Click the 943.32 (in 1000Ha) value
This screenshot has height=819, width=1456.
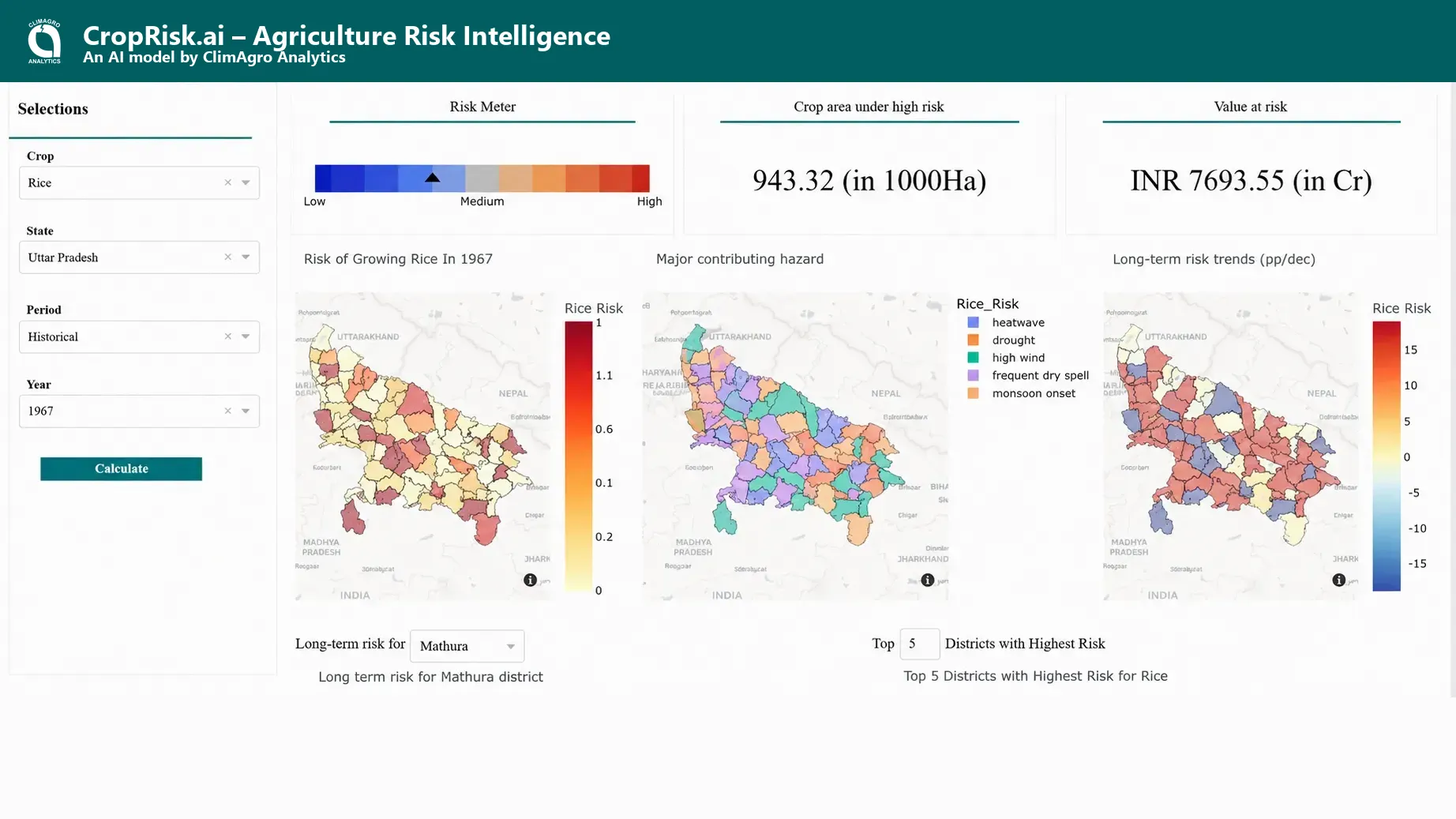pos(869,181)
